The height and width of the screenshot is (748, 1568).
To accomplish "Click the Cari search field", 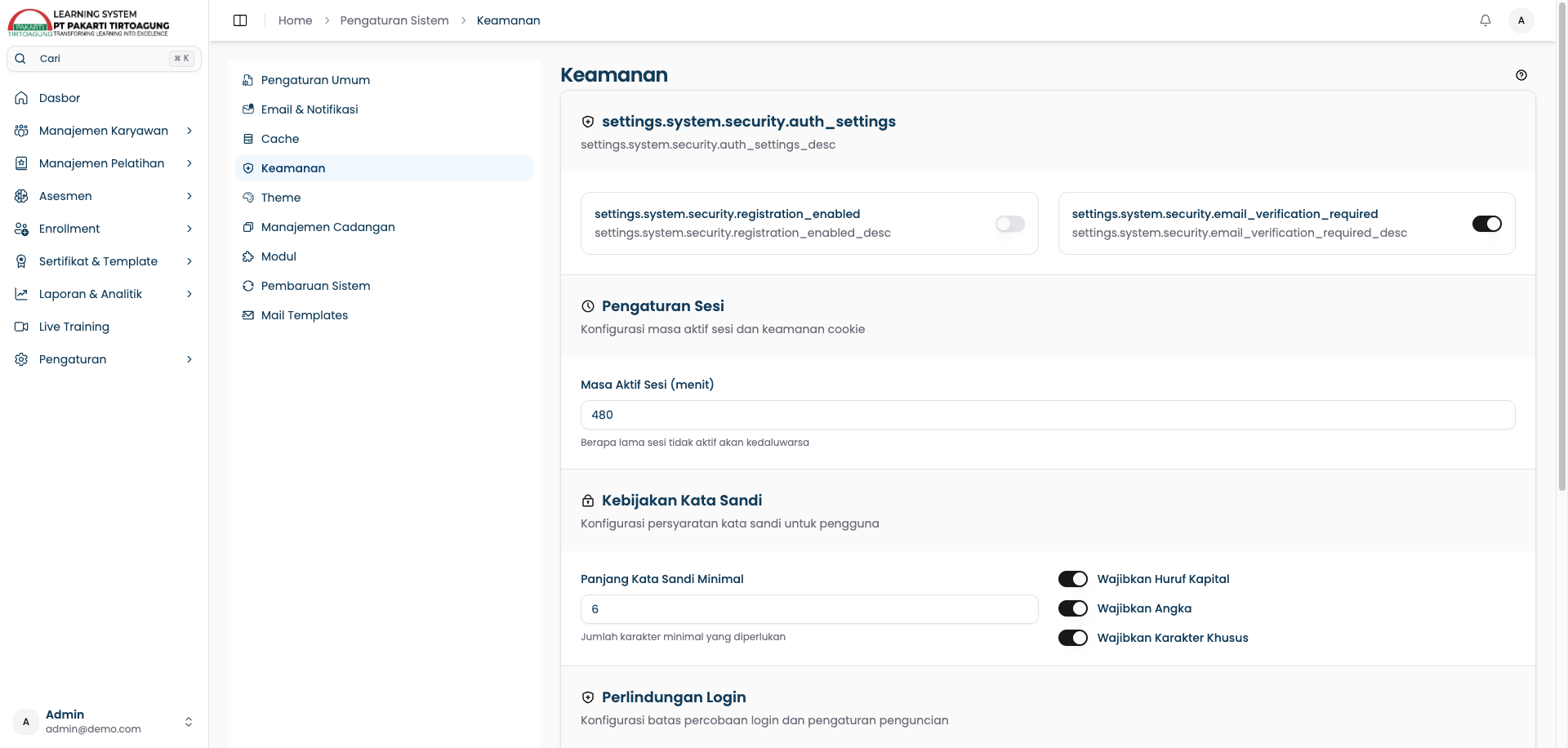I will click(104, 59).
